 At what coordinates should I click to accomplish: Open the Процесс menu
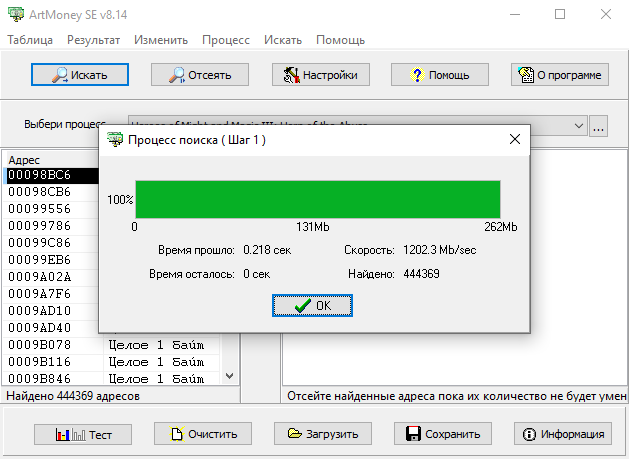226,40
